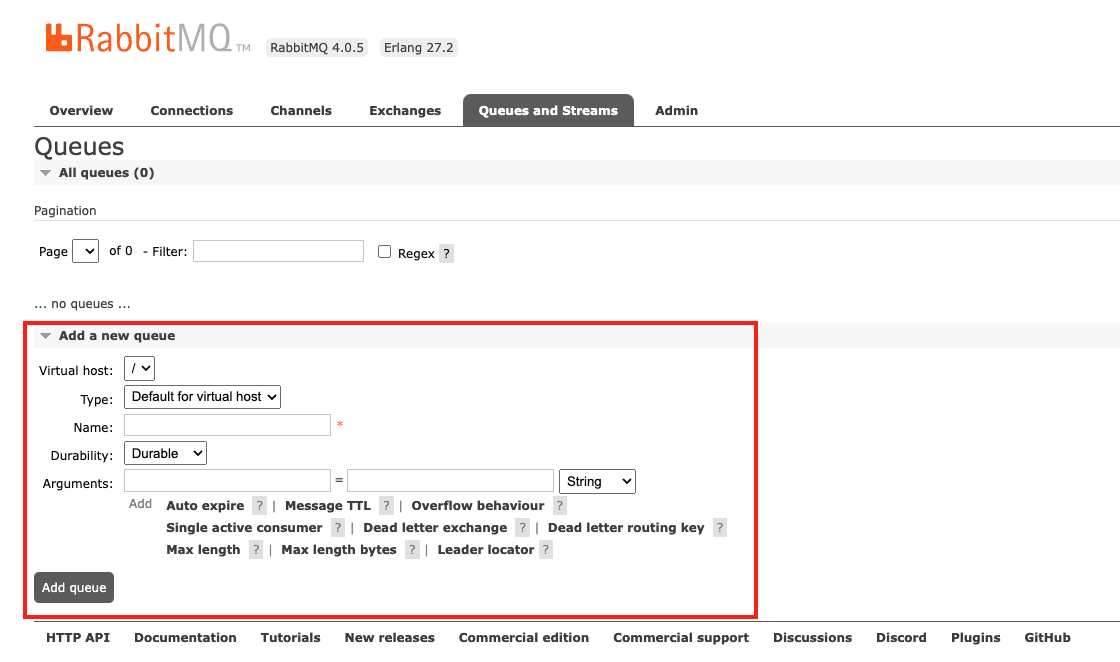
Task: Open help for Overflow behaviour
Action: [x=560, y=506]
